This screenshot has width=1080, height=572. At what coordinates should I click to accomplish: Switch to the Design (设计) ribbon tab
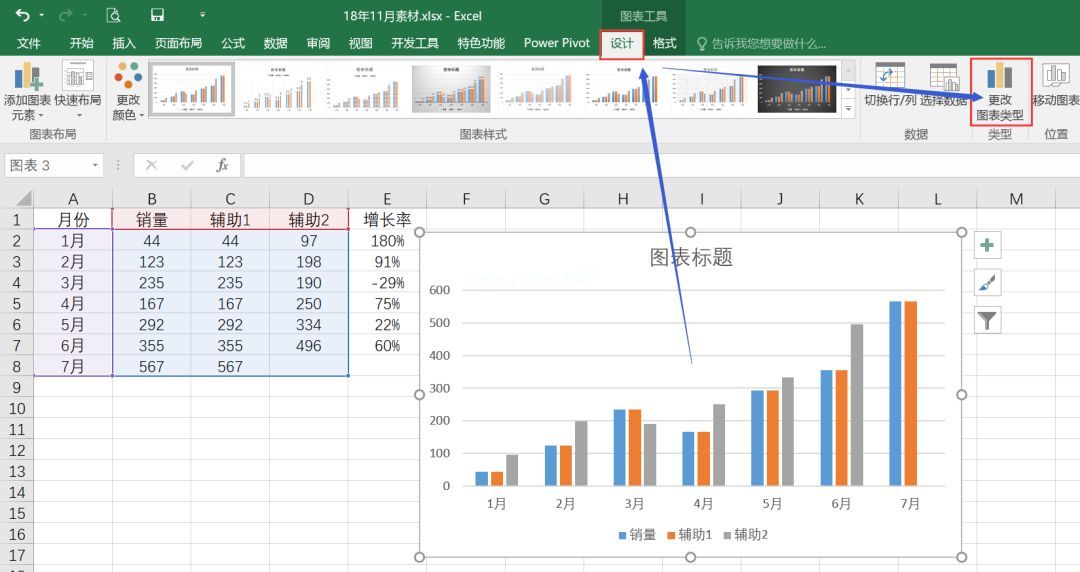tap(621, 43)
